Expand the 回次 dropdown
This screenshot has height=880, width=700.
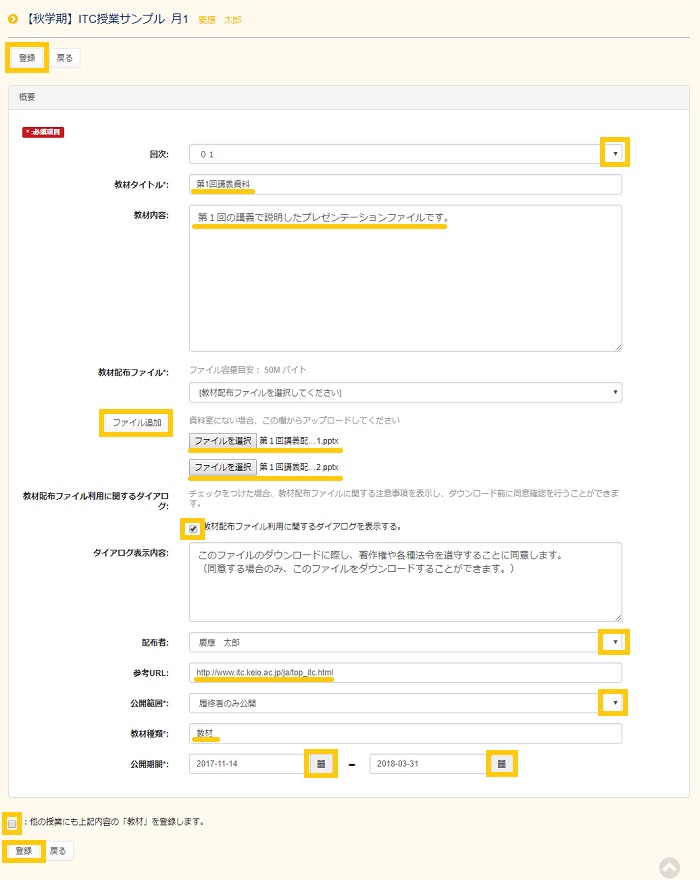pyautogui.click(x=614, y=153)
